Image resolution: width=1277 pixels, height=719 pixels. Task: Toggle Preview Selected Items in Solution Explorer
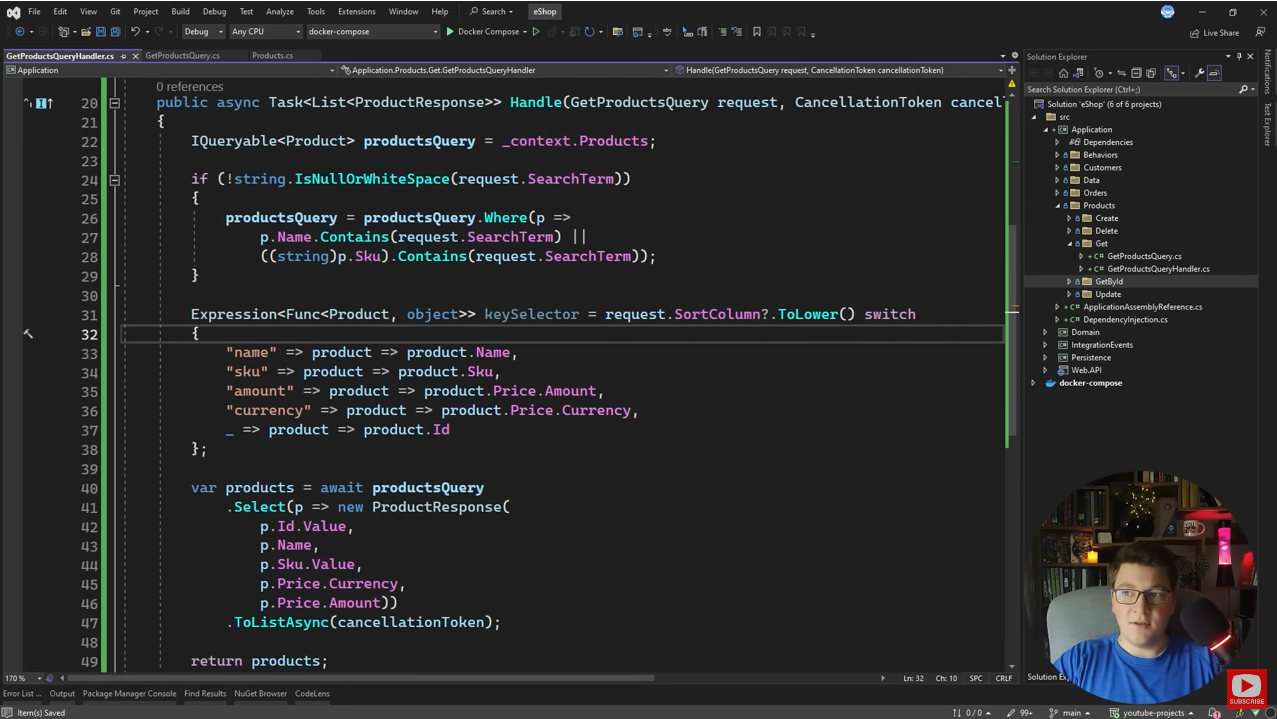[1214, 73]
